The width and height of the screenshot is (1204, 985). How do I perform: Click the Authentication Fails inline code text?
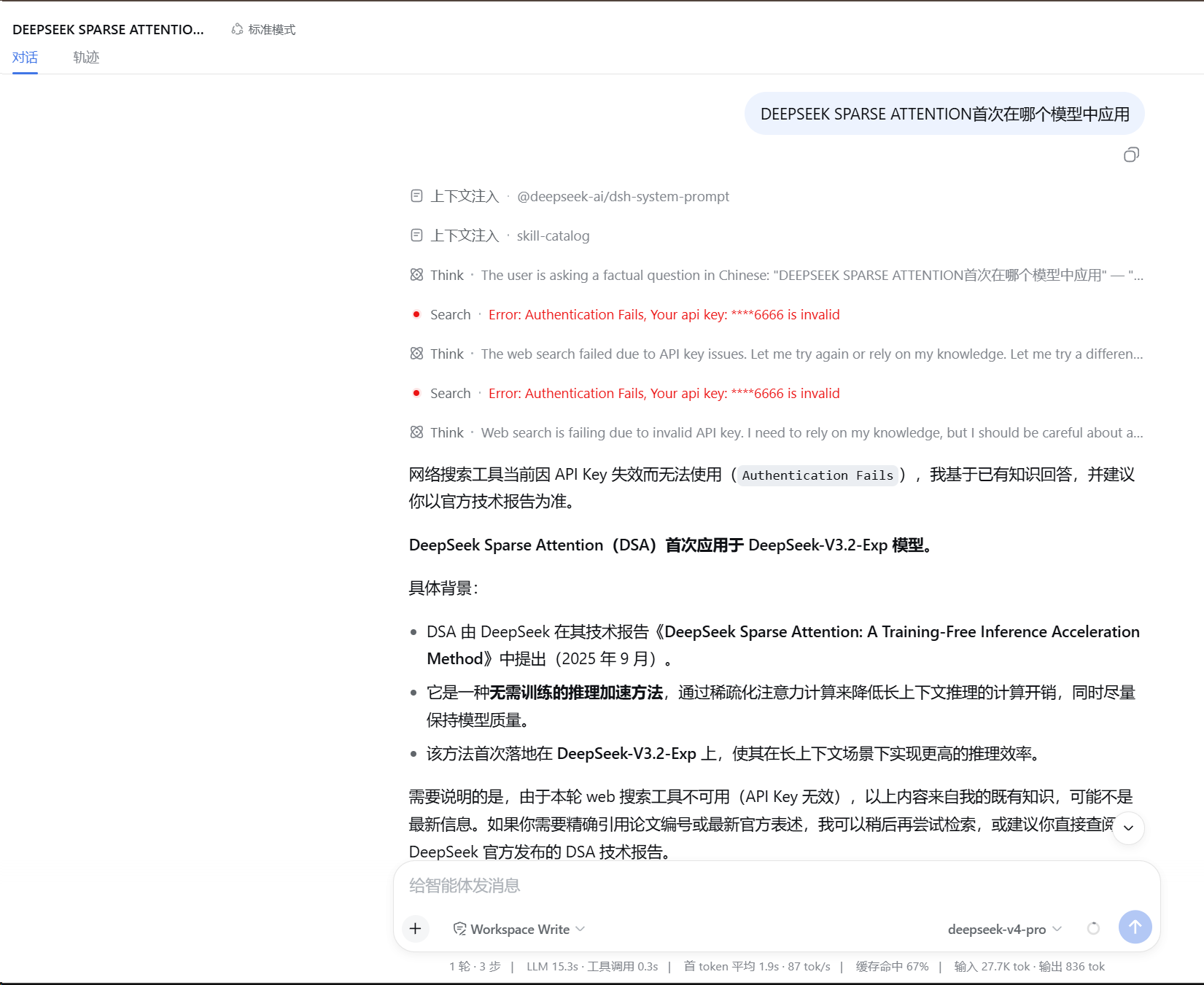tap(817, 475)
